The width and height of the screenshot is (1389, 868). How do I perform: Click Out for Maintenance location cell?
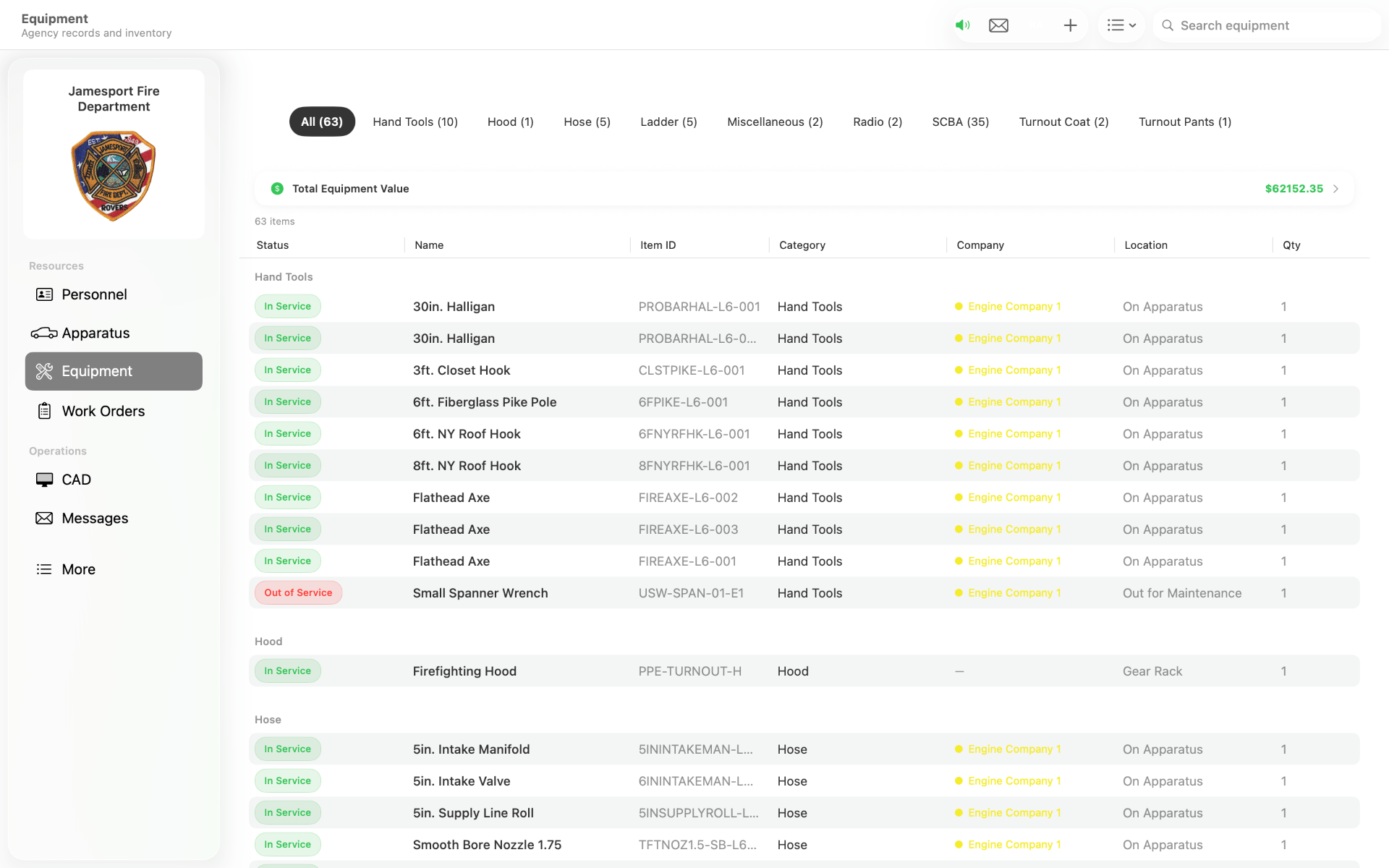pyautogui.click(x=1182, y=593)
